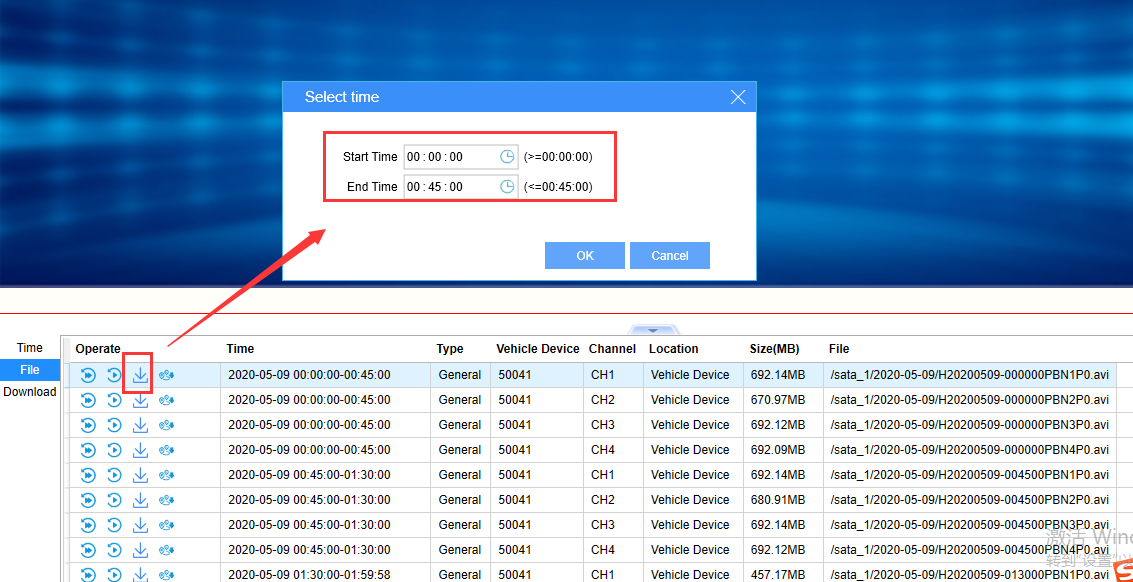Viewport: 1133px width, 582px height.
Task: Click the Channel column header
Action: (x=612, y=349)
